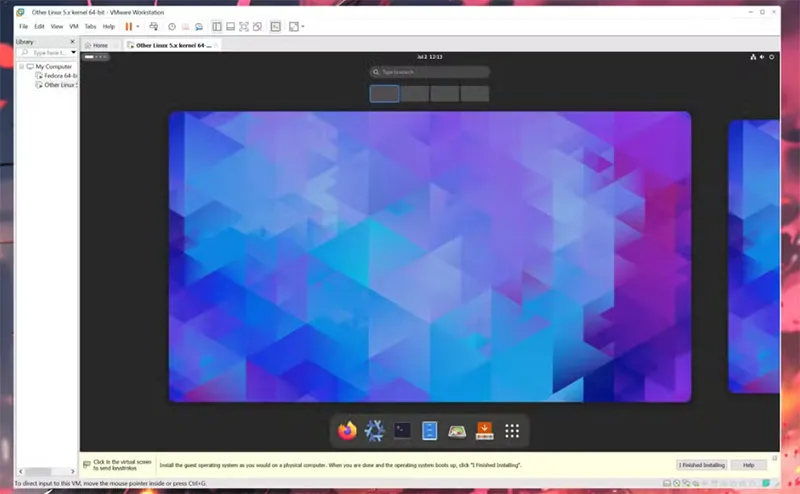This screenshot has width=800, height=494.
Task: Click the stretch guest display icon
Action: 294,27
